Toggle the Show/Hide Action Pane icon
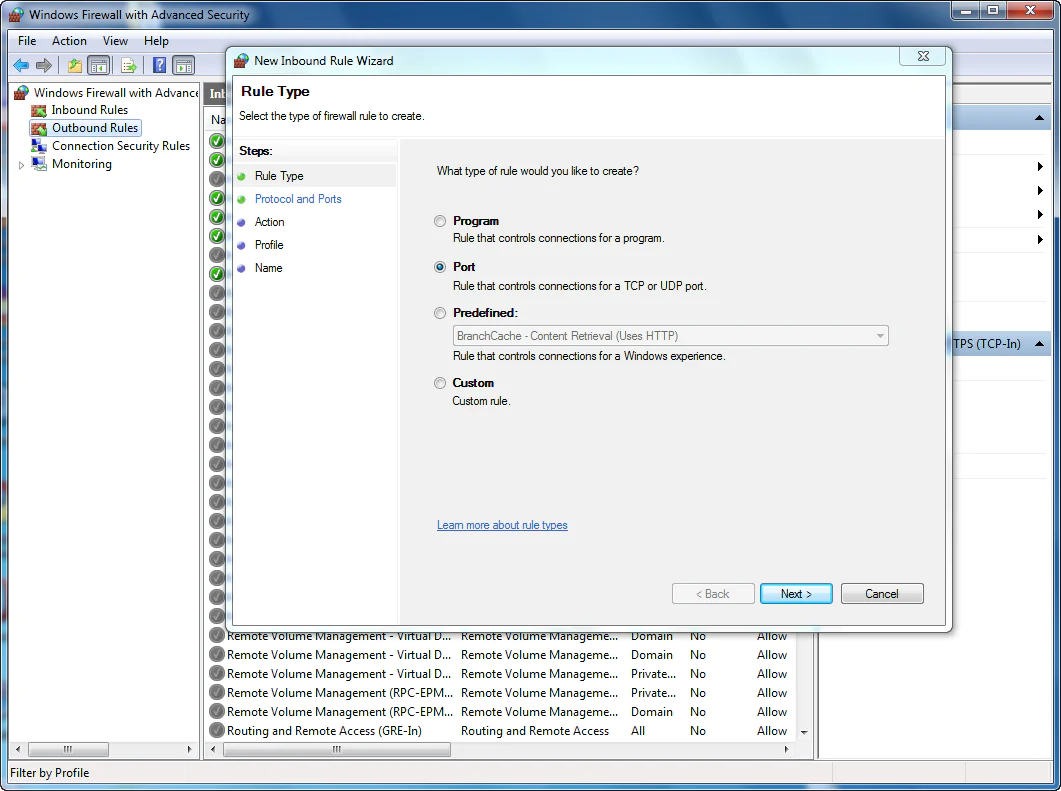The height and width of the screenshot is (791, 1061). (x=183, y=66)
